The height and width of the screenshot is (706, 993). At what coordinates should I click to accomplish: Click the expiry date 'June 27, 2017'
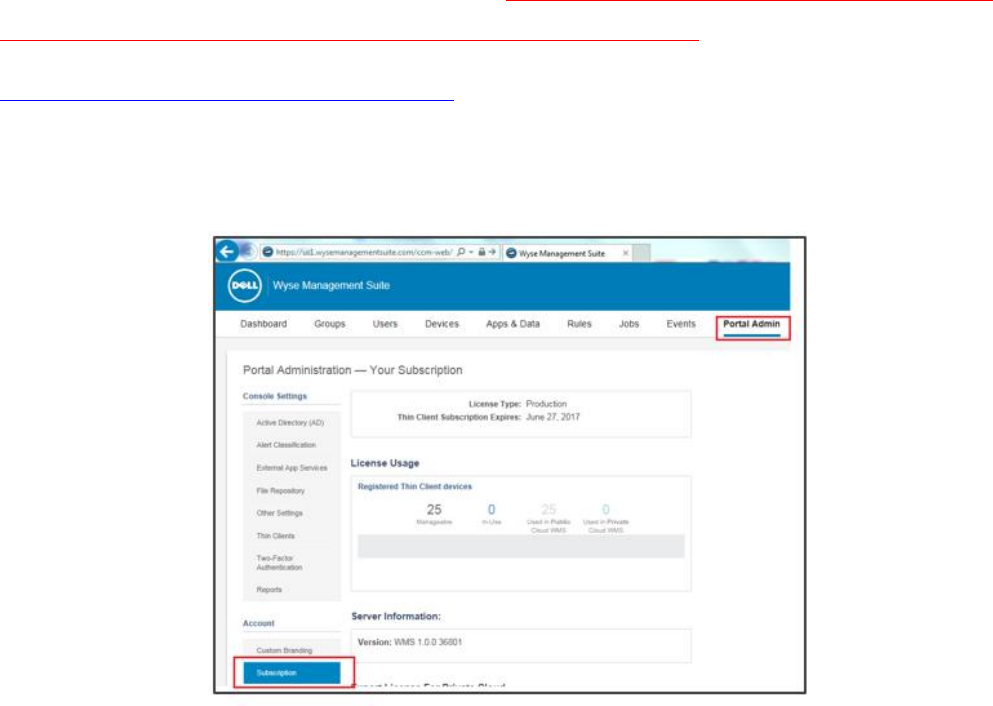pos(553,417)
